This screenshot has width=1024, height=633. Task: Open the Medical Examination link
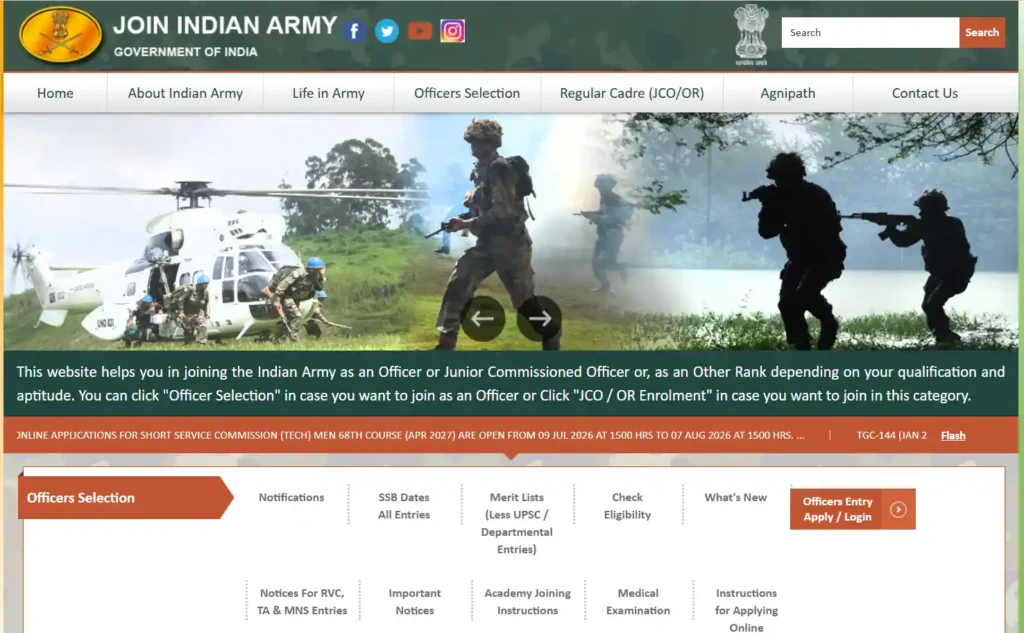click(638, 602)
